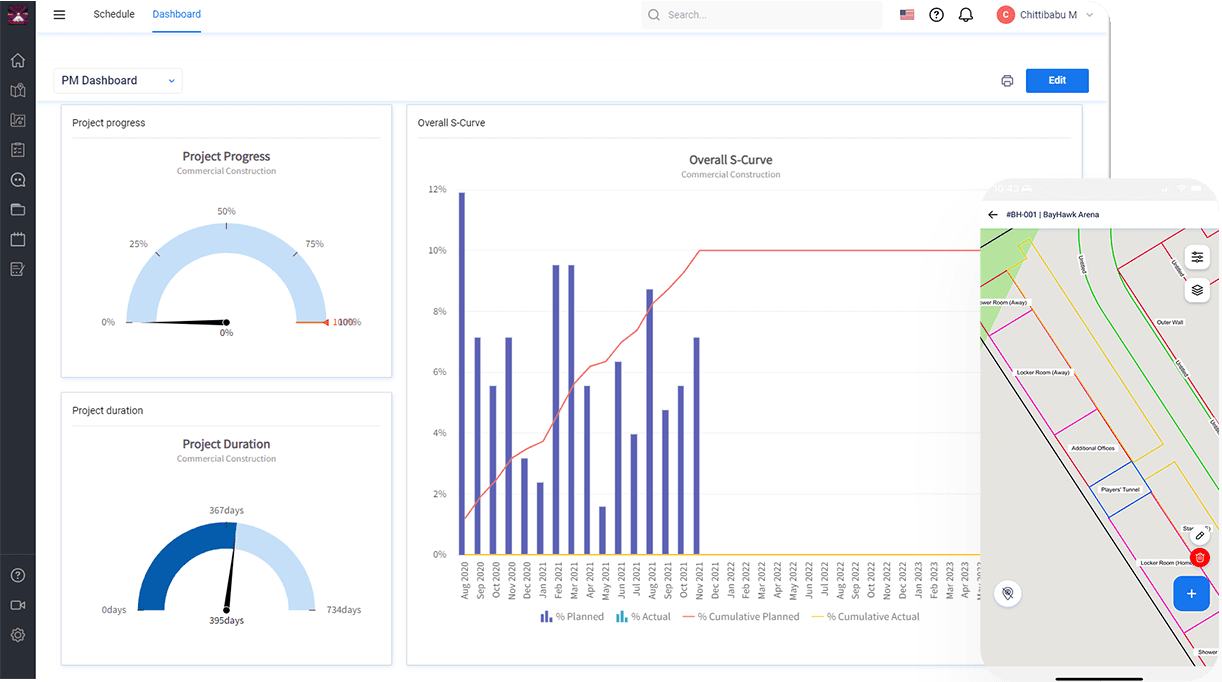The image size is (1222, 682).
Task: Click the '734days' gauge label
Action: click(344, 610)
